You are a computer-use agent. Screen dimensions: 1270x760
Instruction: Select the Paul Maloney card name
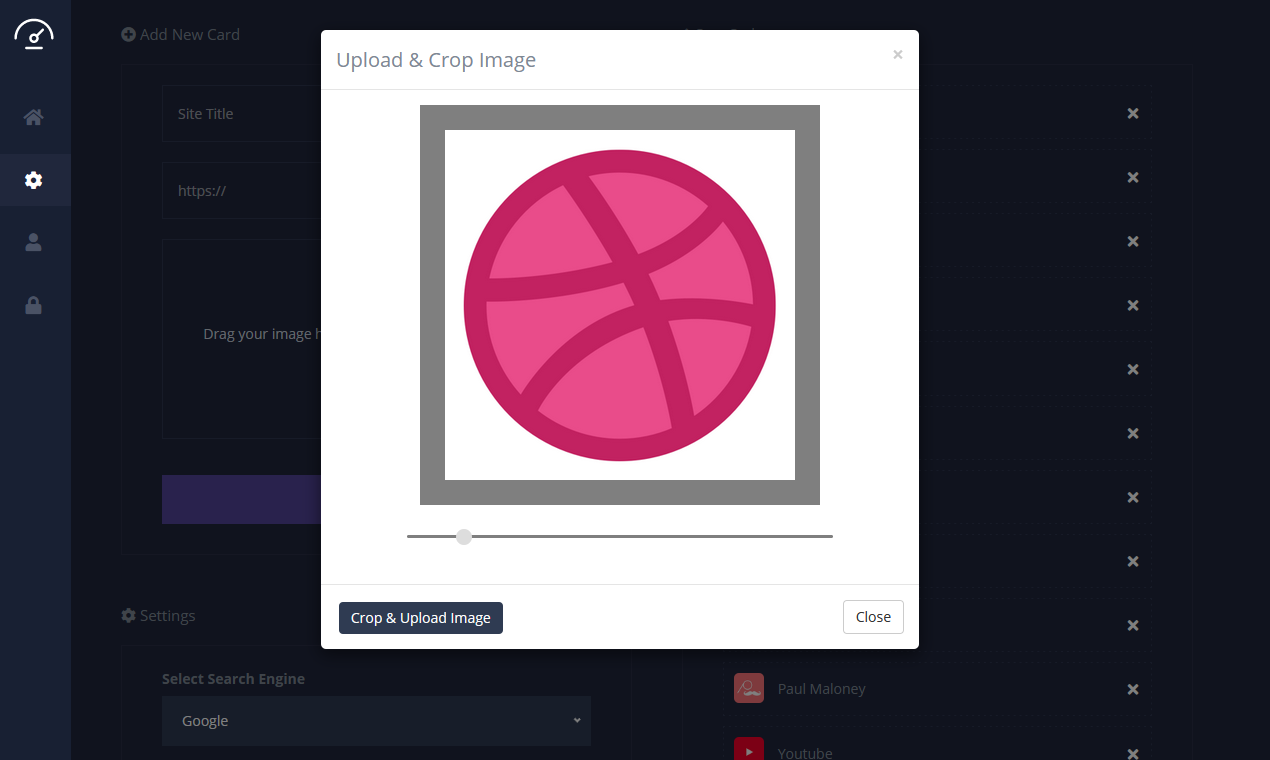pyautogui.click(x=822, y=689)
